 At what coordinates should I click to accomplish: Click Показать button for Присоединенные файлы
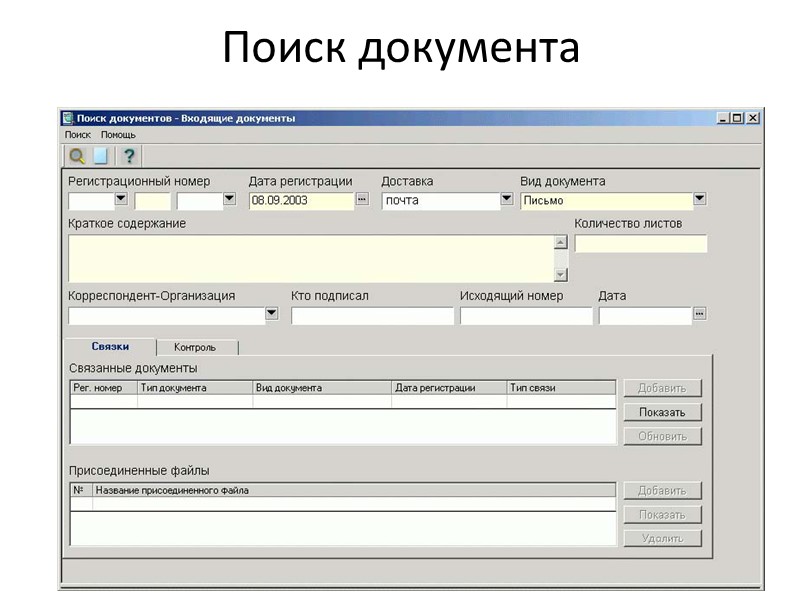[x=662, y=515]
